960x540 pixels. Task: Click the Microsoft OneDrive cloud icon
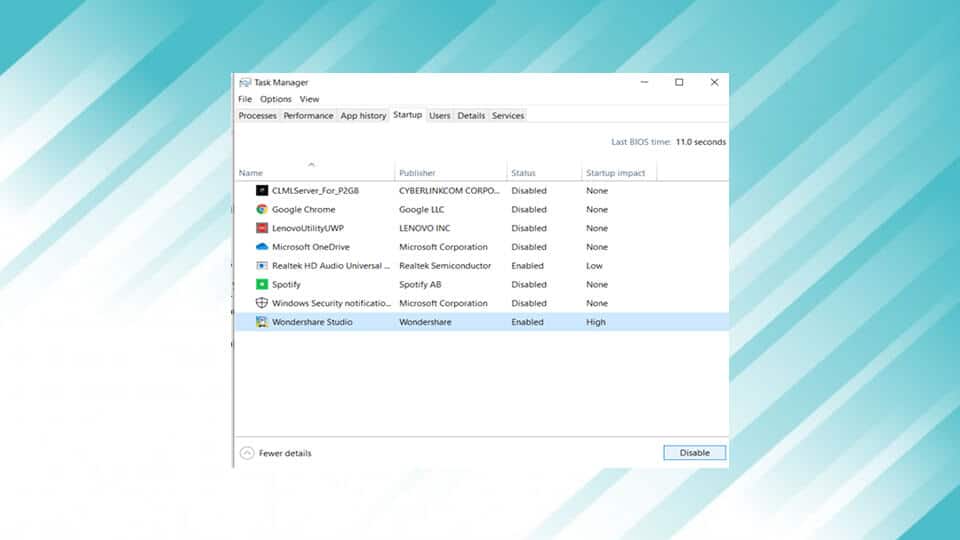[x=262, y=247]
